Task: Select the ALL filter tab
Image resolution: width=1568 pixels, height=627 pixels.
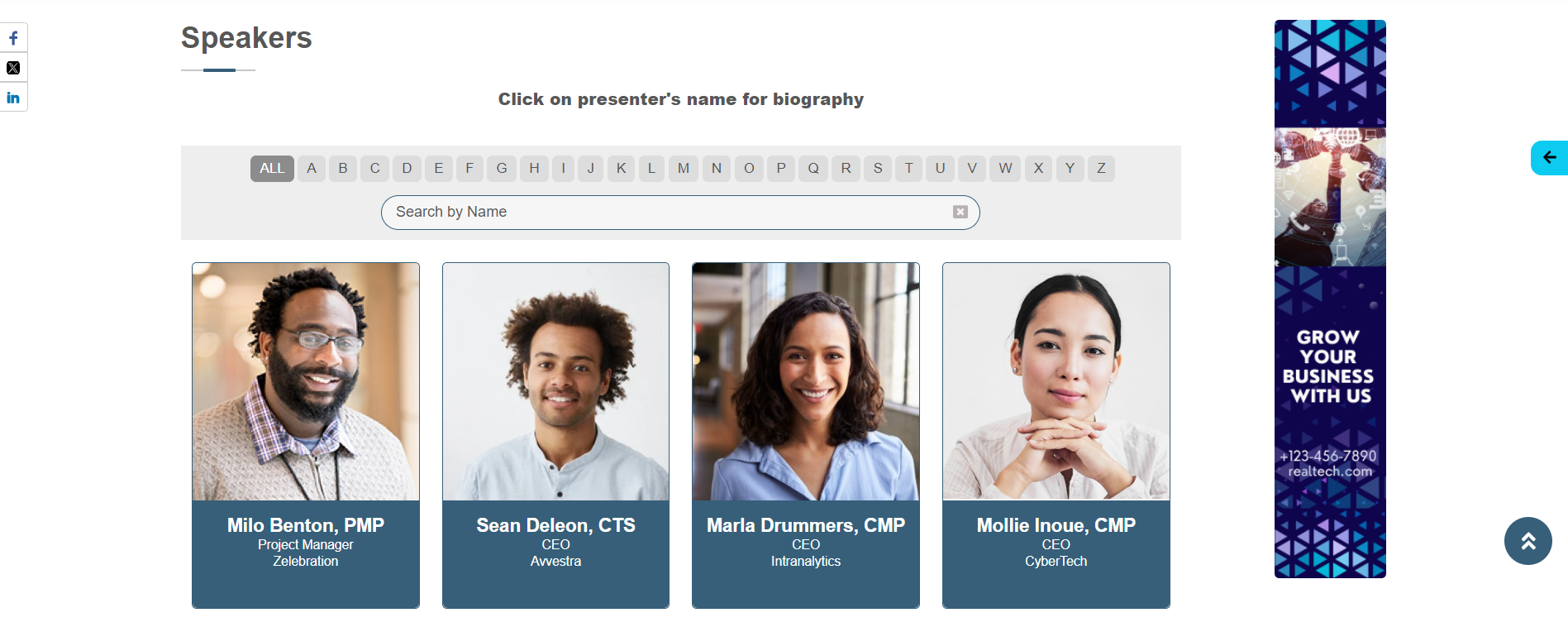Action: click(272, 168)
